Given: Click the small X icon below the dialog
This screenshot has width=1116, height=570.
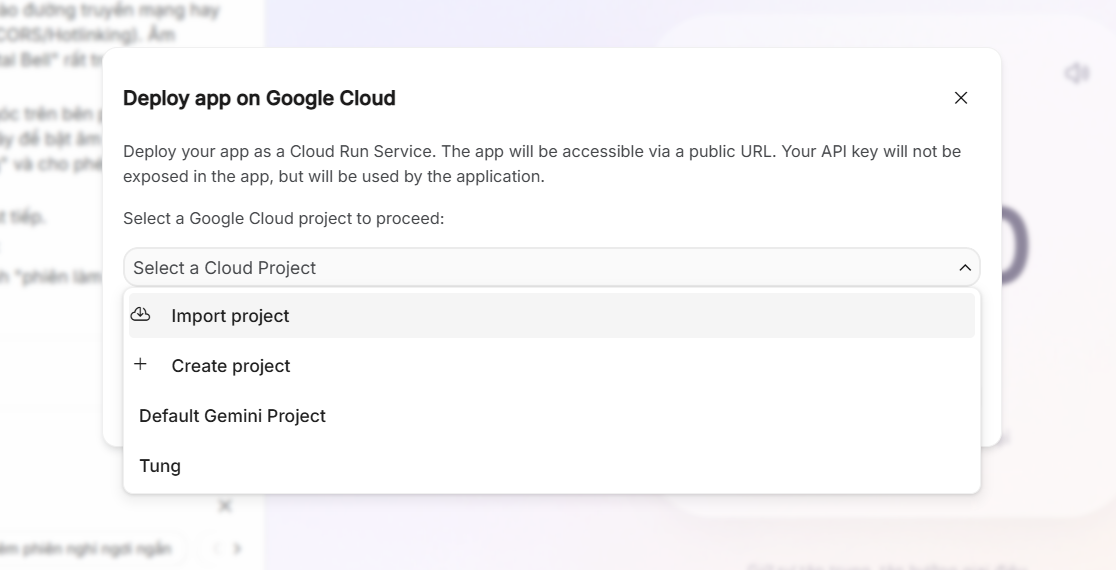Looking at the screenshot, I should click(x=225, y=506).
